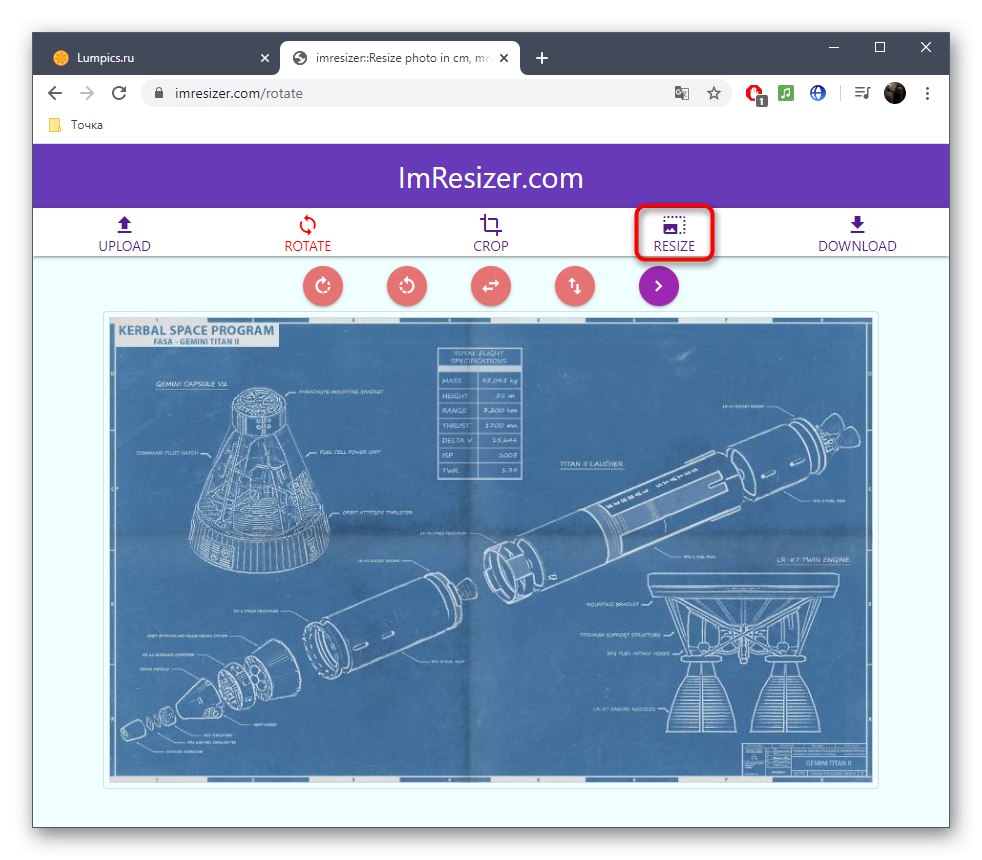
Task: Open the user profile avatar
Action: 895,93
